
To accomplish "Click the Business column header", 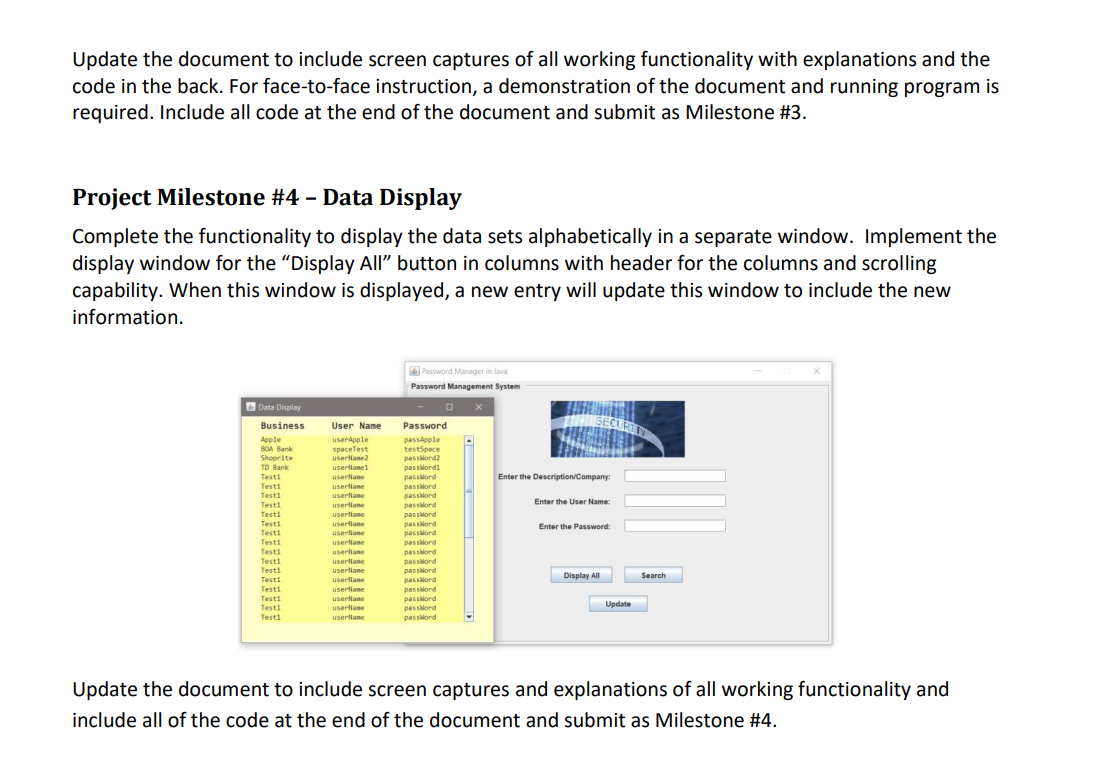I will (x=283, y=426).
